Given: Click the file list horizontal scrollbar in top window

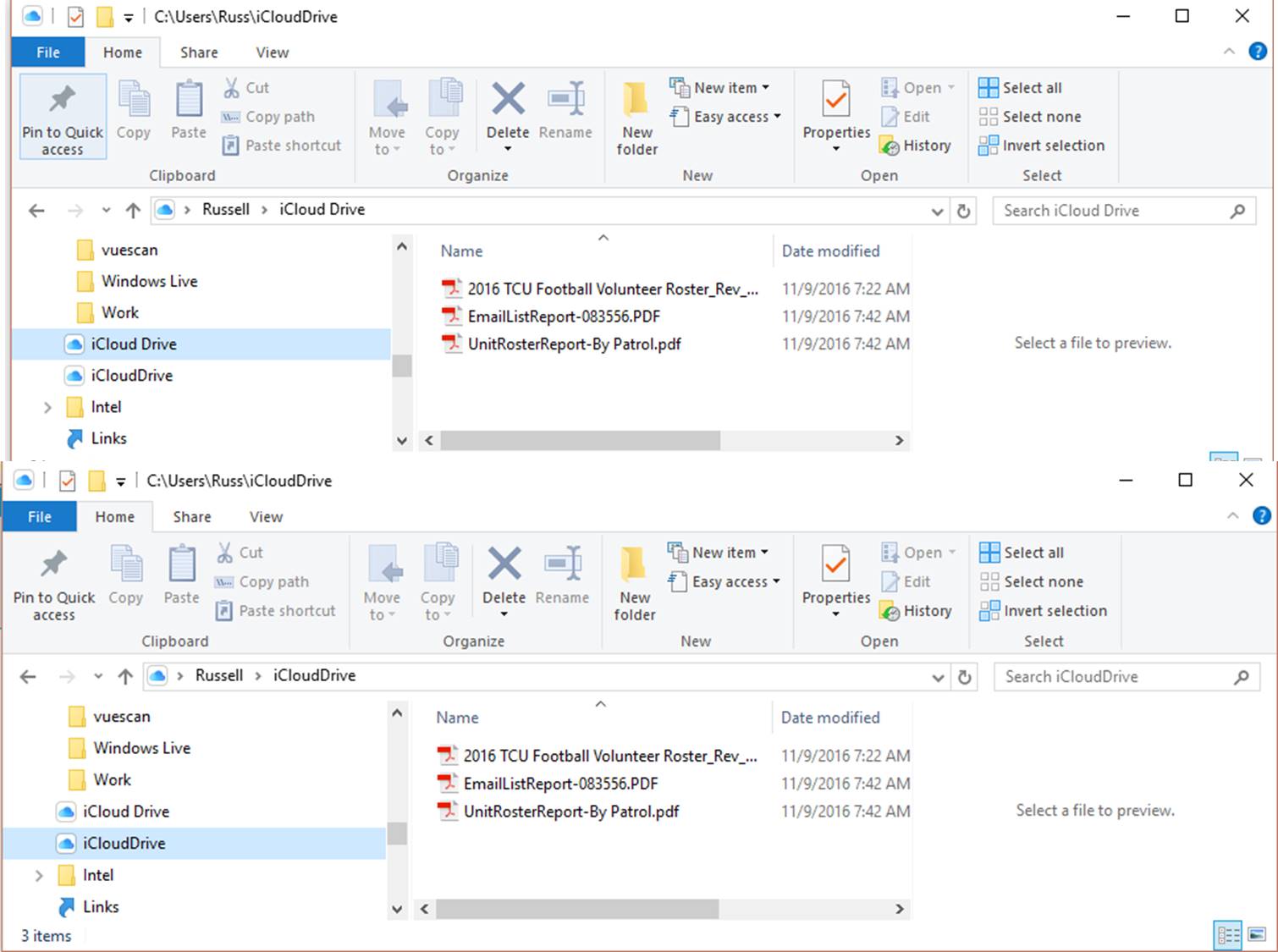Looking at the screenshot, I should tap(580, 440).
